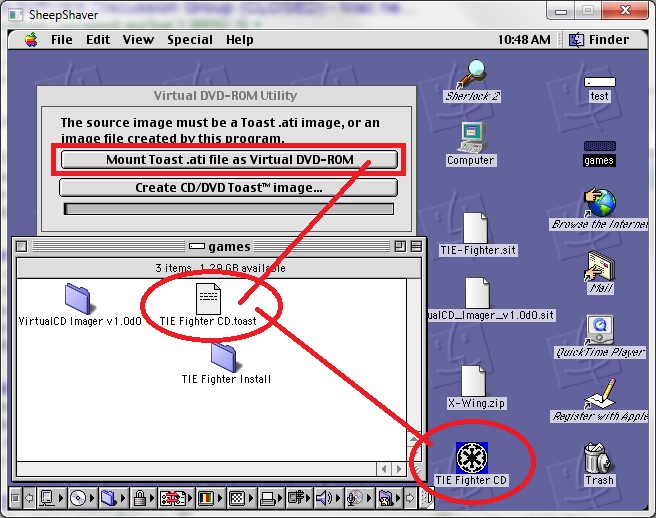656x518 pixels.
Task: Select the Computer desktop icon
Action: pos(471,144)
